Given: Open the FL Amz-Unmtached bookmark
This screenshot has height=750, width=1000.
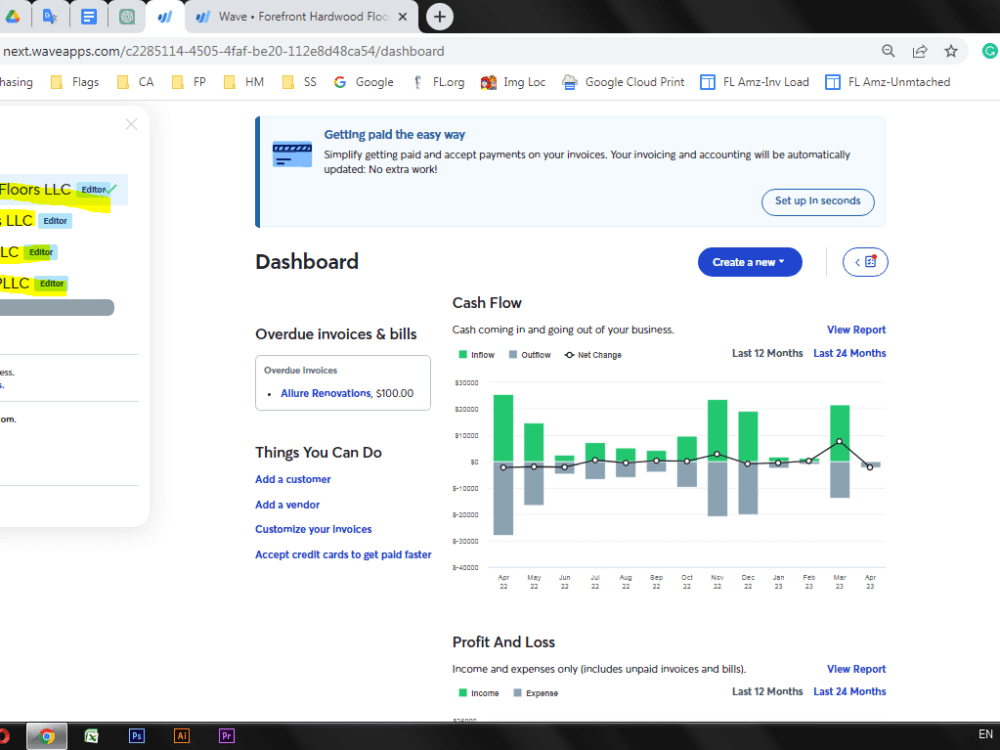Looking at the screenshot, I should pyautogui.click(x=888, y=82).
